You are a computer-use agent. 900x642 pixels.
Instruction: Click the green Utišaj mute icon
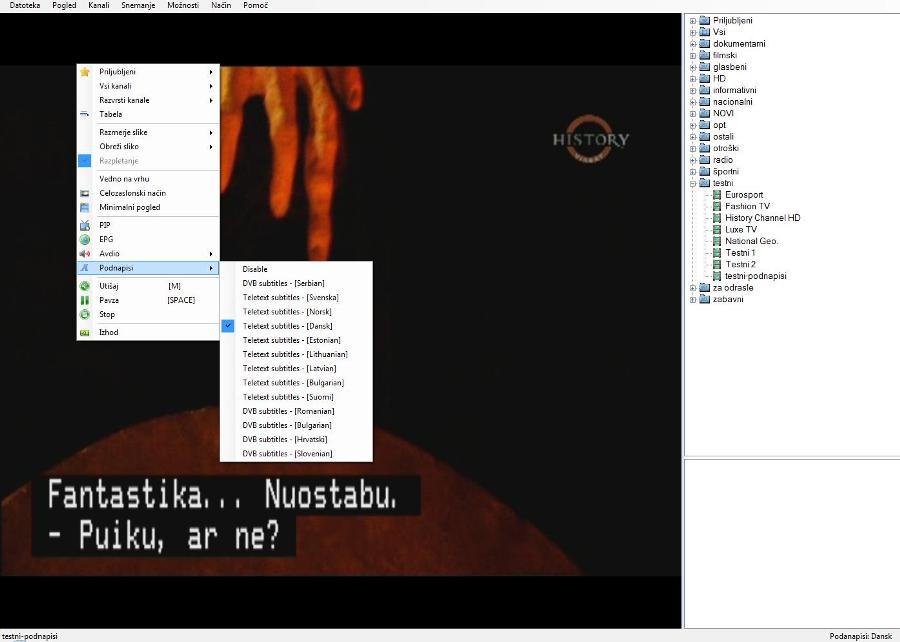point(85,286)
